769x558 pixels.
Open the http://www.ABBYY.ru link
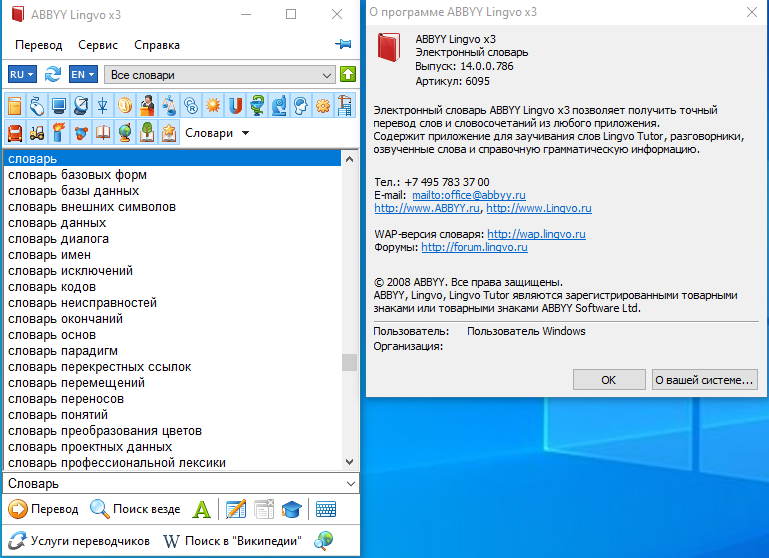(427, 208)
